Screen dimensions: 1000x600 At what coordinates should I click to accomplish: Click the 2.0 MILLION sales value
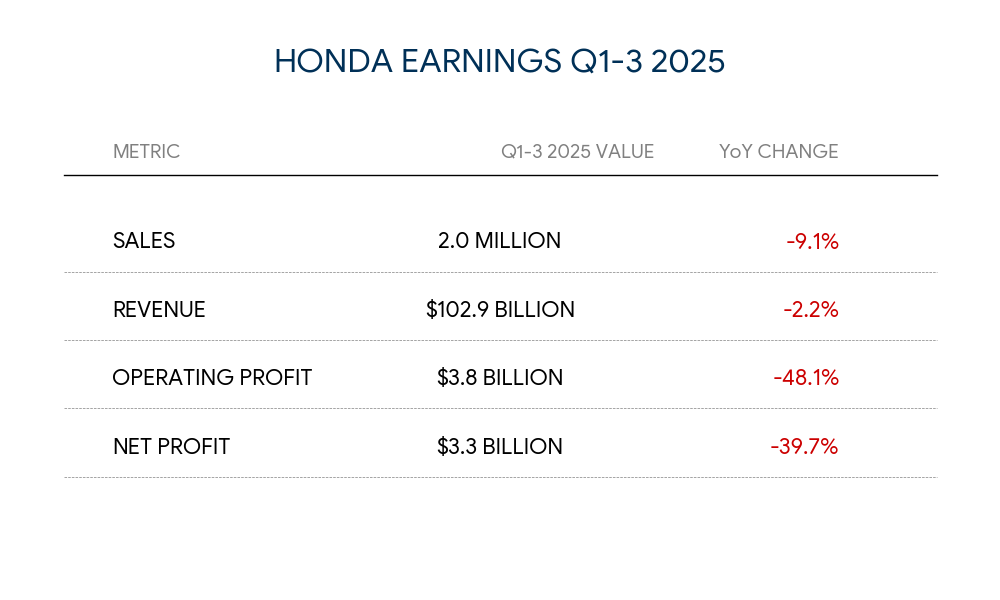tap(499, 241)
